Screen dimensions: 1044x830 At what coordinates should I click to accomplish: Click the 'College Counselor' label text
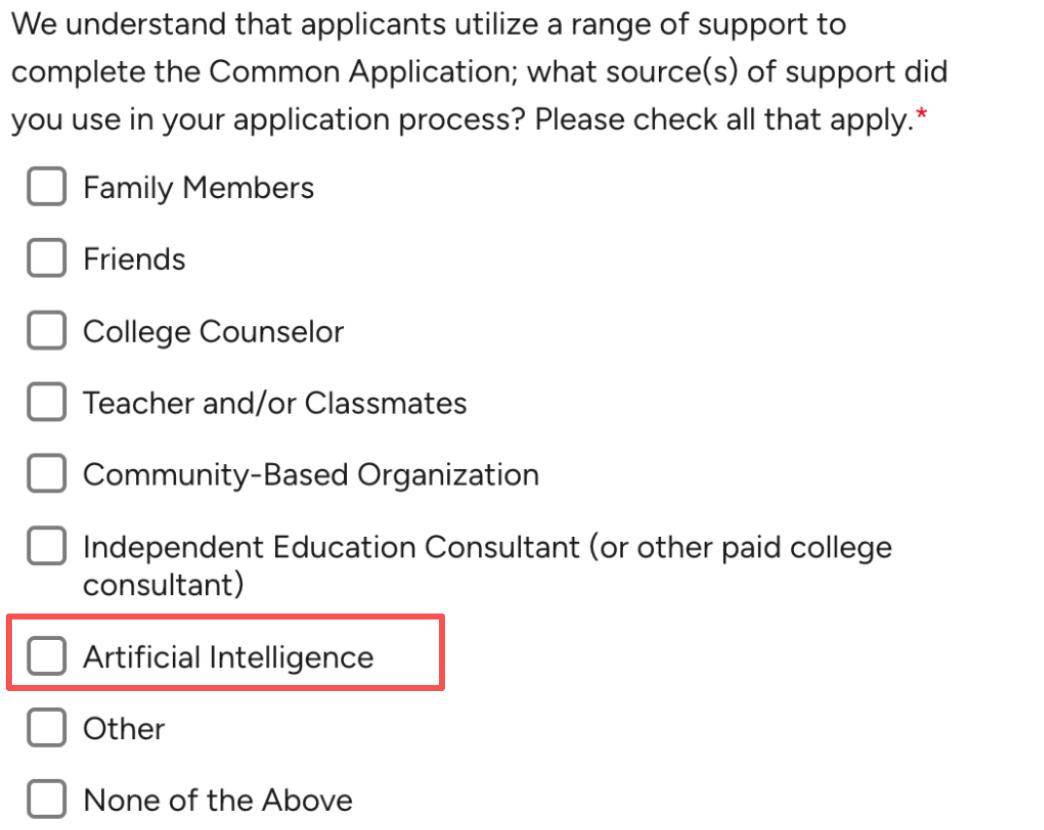pyautogui.click(x=213, y=331)
